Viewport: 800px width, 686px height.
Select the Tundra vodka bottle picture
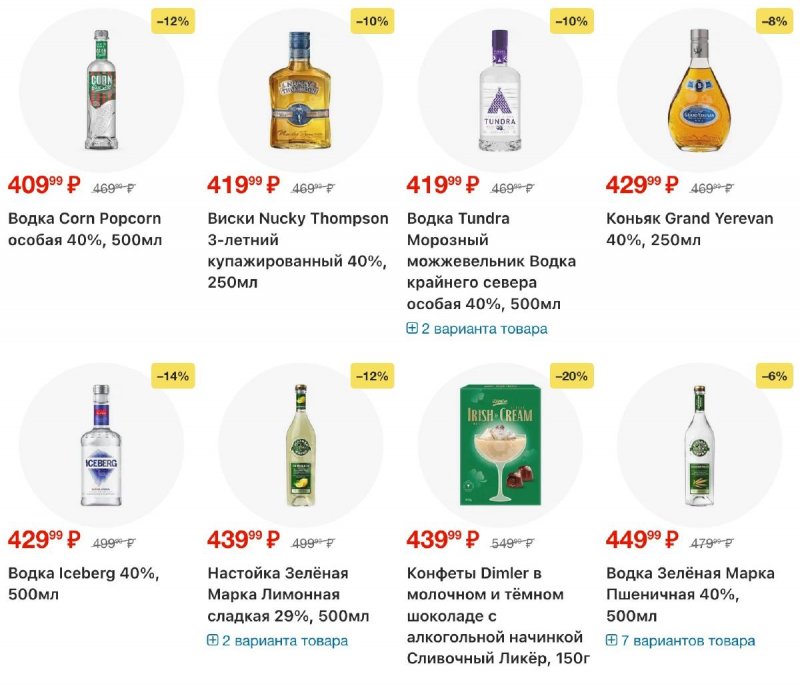(x=500, y=87)
